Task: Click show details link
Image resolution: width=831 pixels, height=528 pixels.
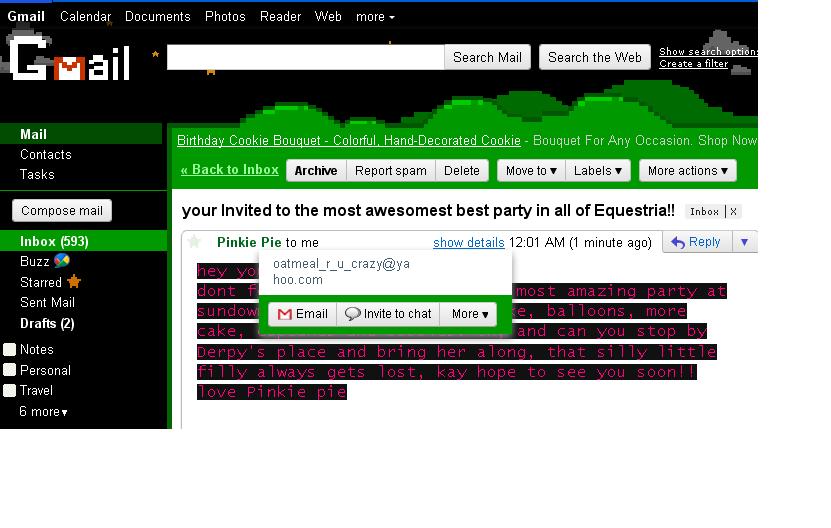Action: click(468, 243)
